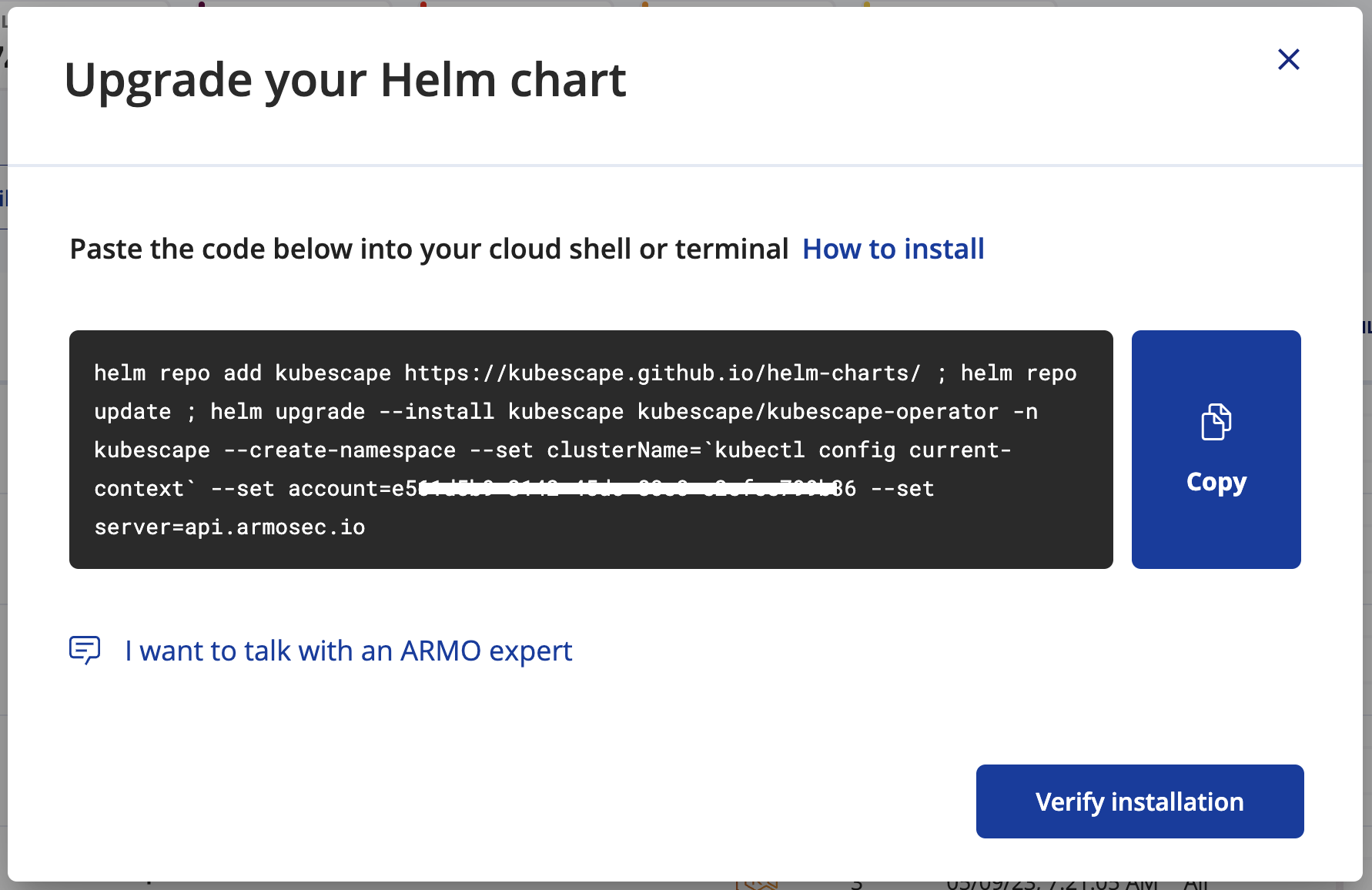Click 'Paste the code below' instruction text
This screenshot has width=1372, height=890.
(429, 249)
